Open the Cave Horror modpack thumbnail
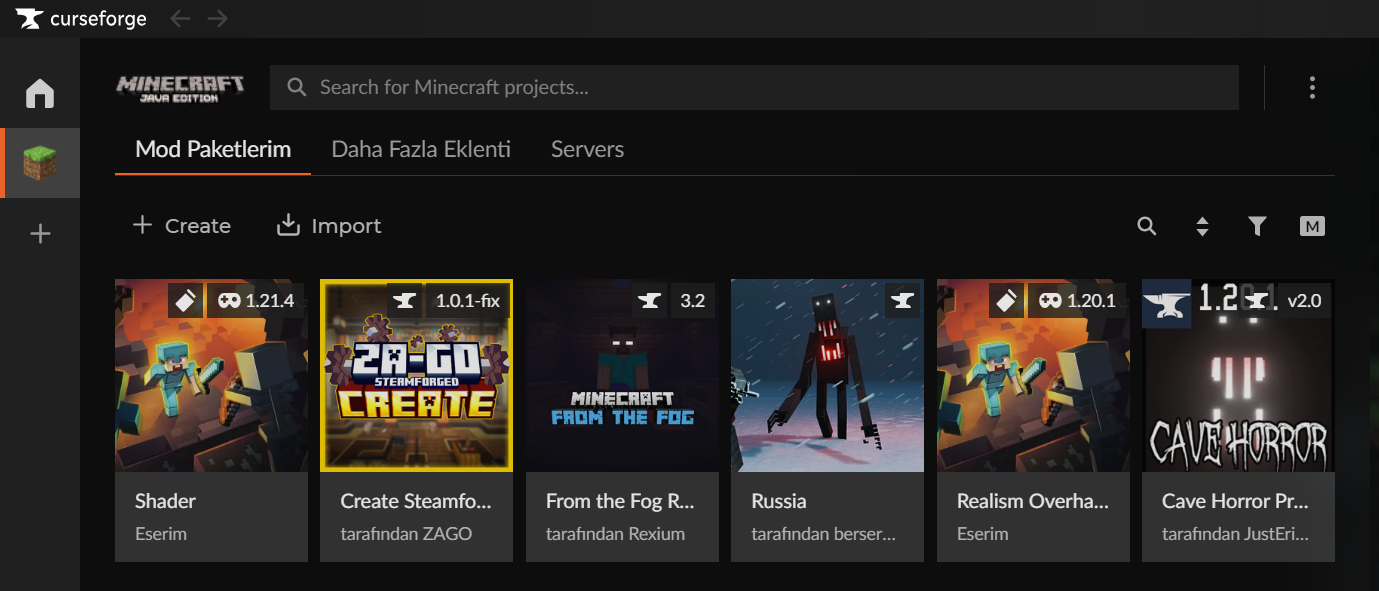This screenshot has width=1379, height=591. point(1238,375)
